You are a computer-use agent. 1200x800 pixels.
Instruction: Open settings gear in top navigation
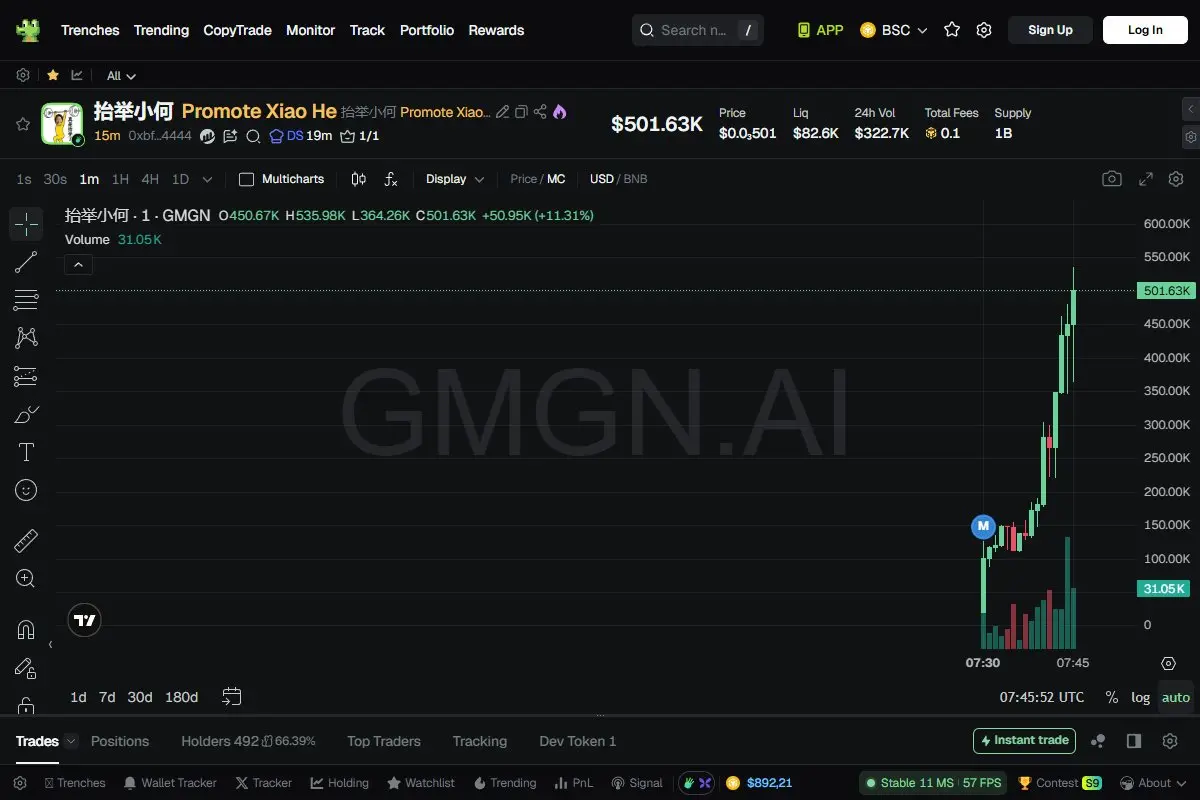[x=984, y=30]
